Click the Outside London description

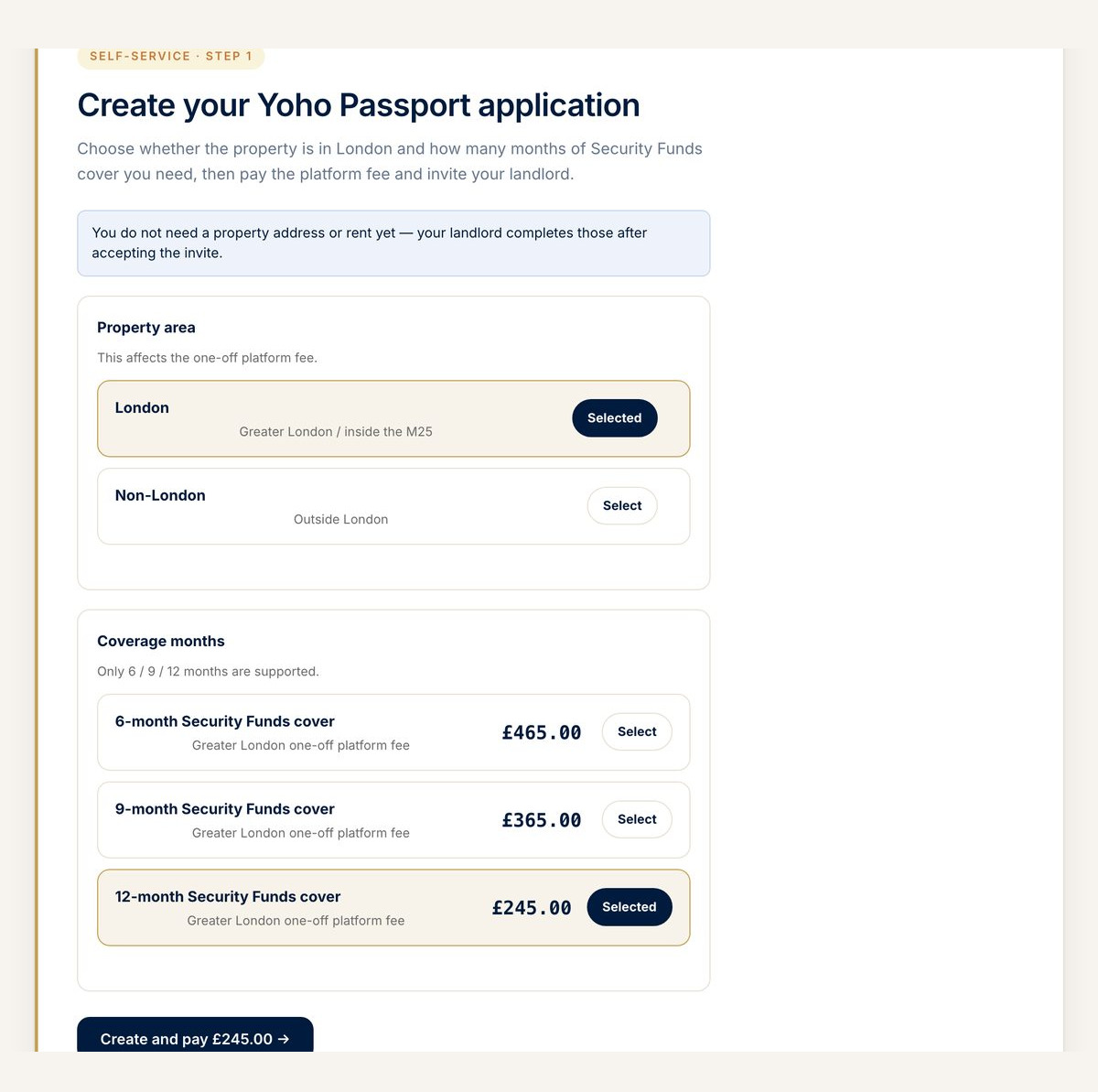click(341, 520)
